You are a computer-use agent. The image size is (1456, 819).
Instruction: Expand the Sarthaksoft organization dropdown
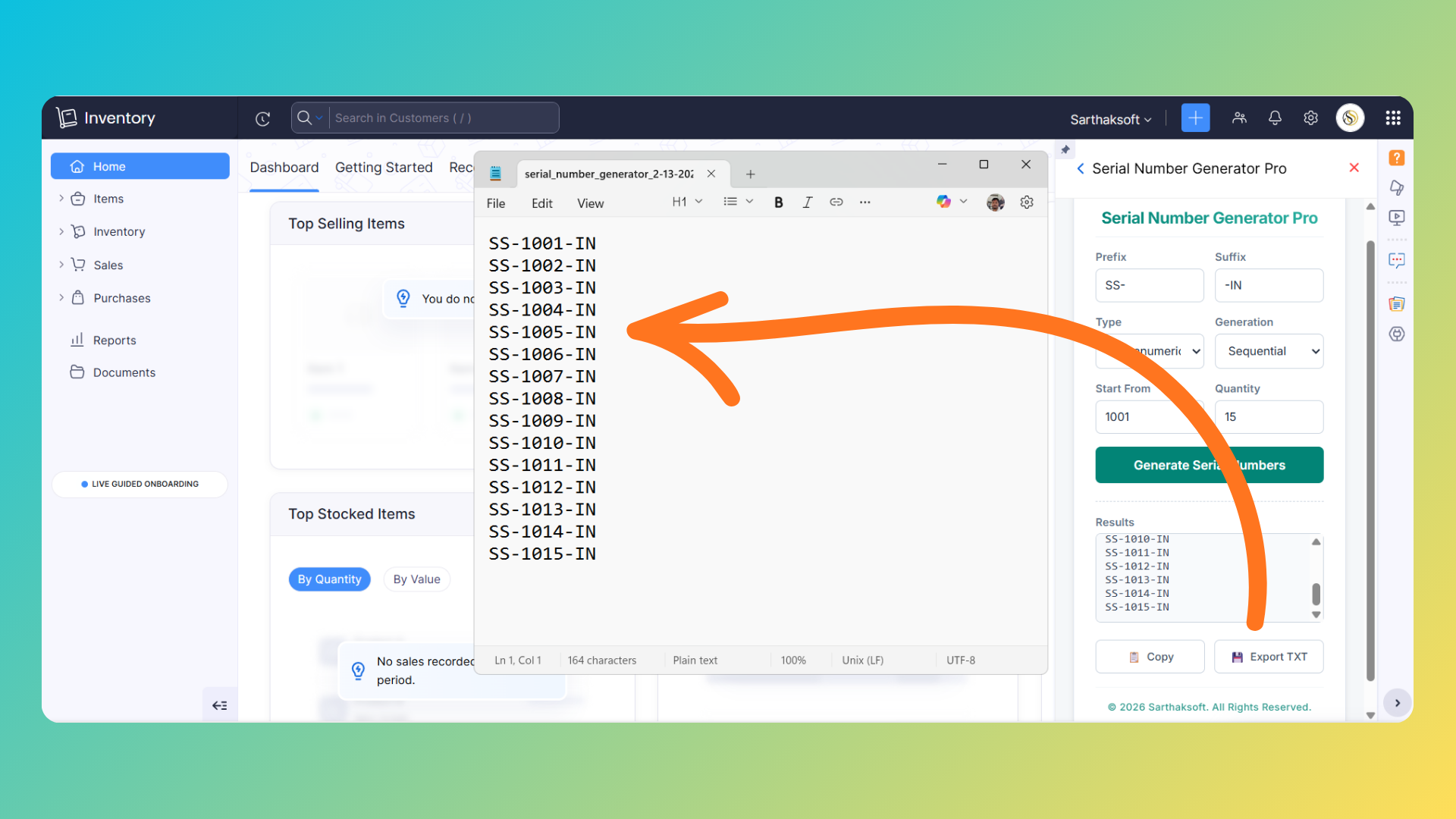point(1110,119)
